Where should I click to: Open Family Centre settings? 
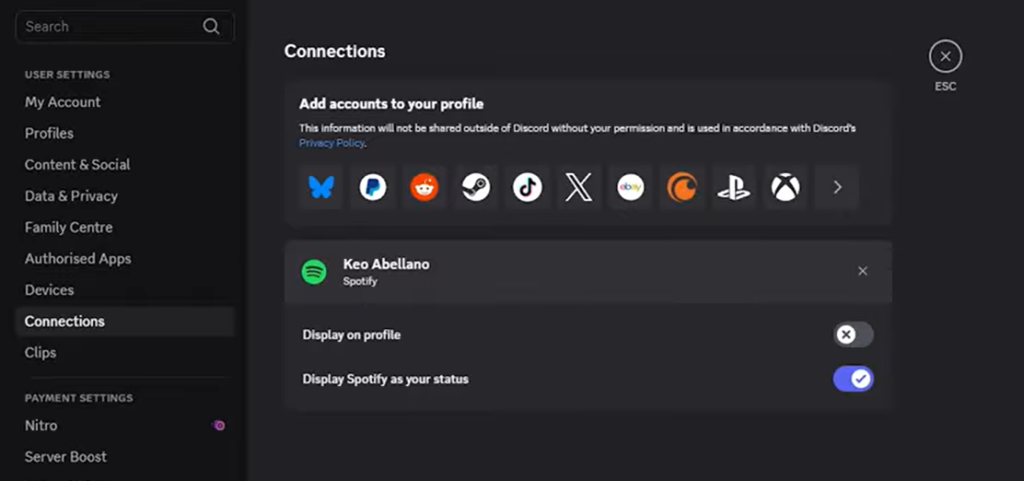pyautogui.click(x=125, y=227)
